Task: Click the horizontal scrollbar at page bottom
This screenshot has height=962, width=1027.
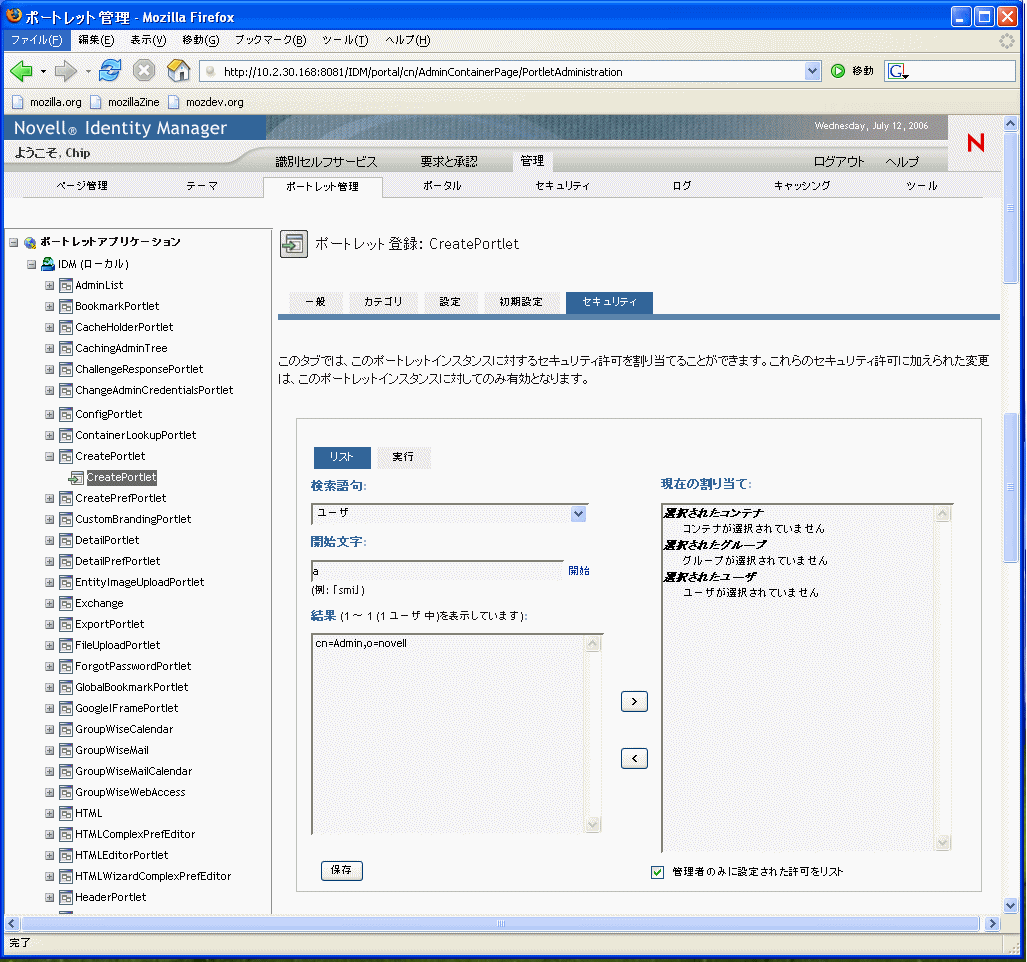Action: 500,924
